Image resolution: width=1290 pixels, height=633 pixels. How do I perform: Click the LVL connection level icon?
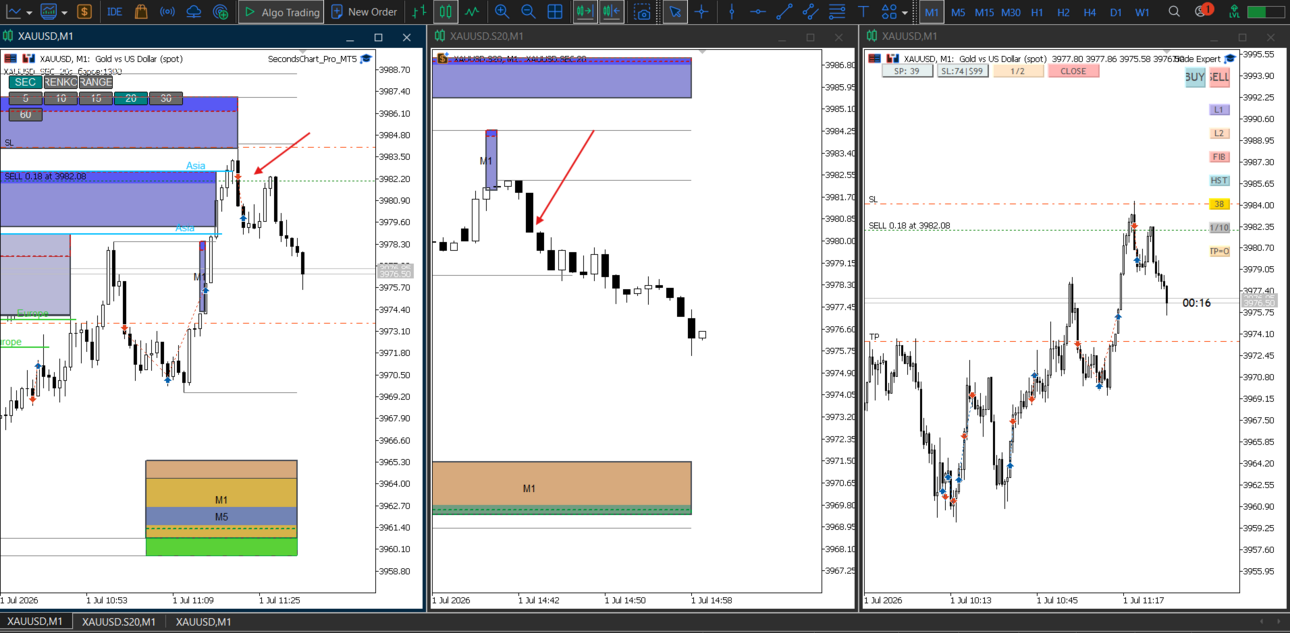click(1235, 12)
